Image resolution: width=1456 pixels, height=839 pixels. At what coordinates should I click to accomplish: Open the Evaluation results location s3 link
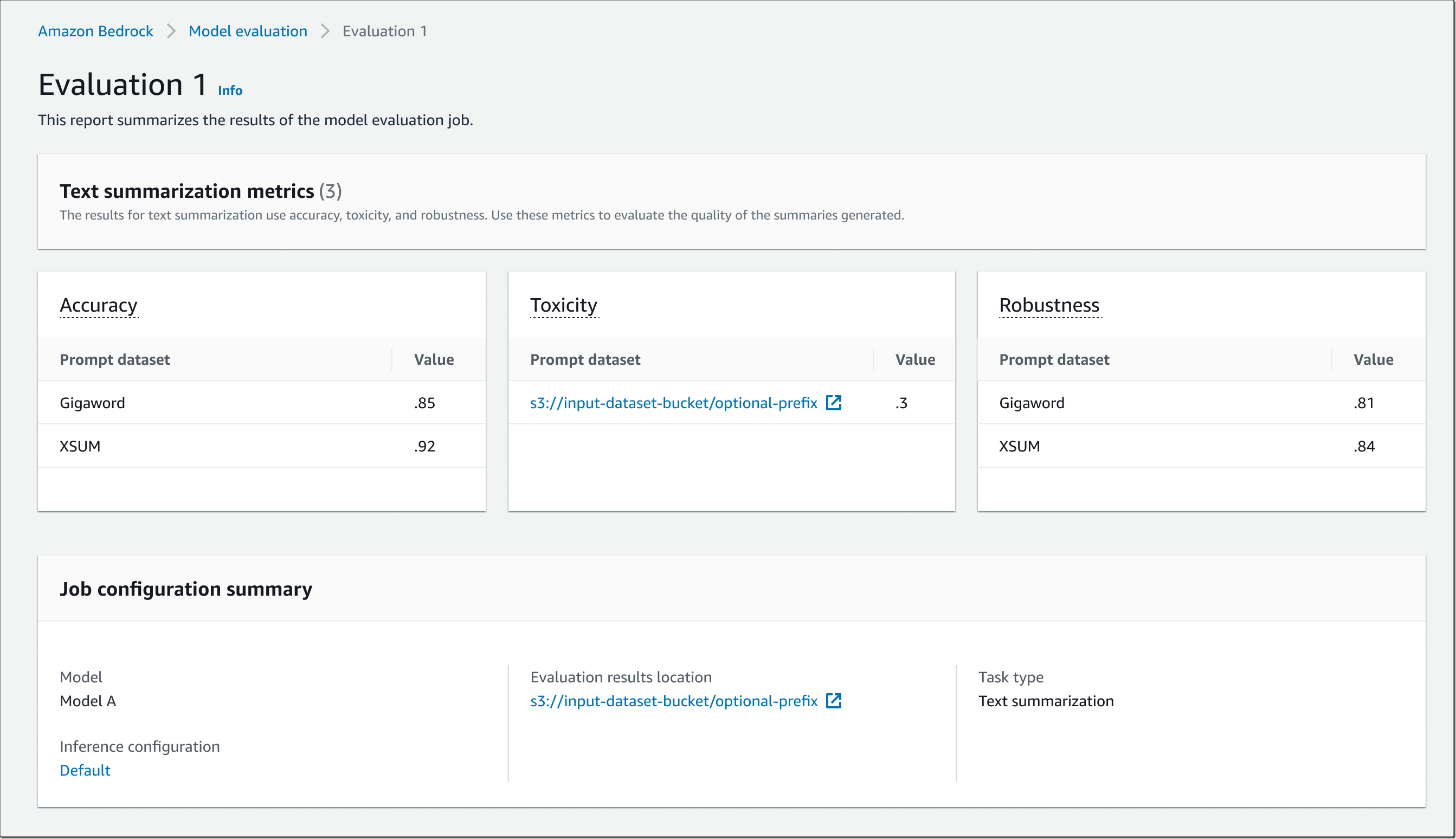(673, 701)
